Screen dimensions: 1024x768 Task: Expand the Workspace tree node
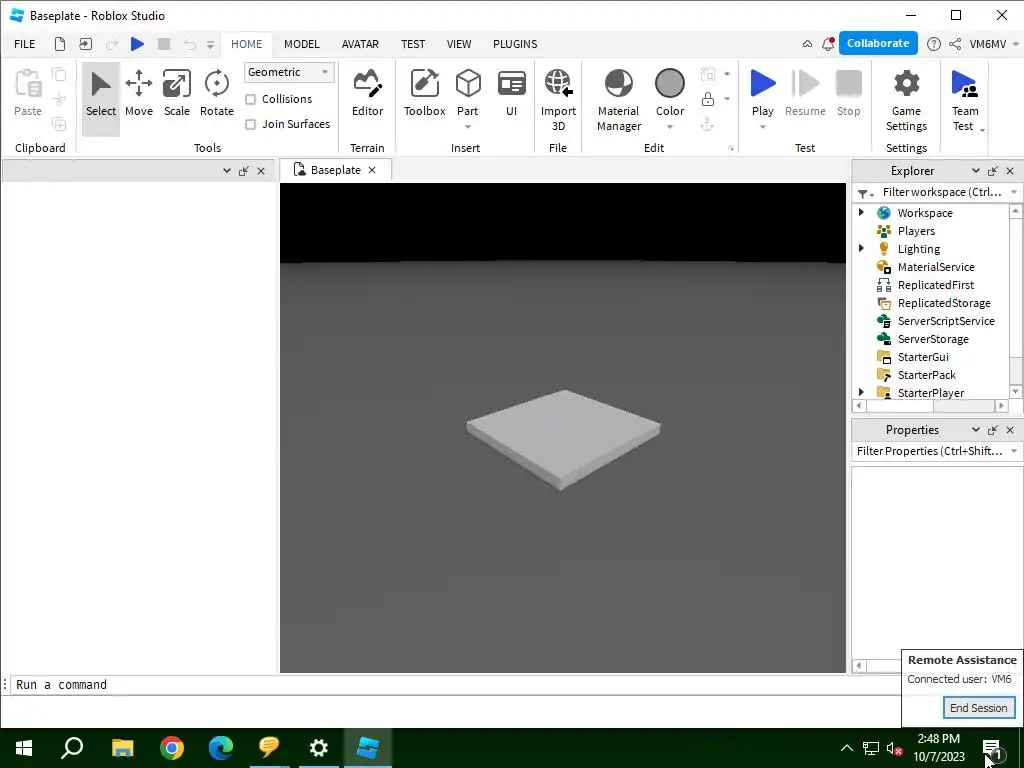[861, 212]
